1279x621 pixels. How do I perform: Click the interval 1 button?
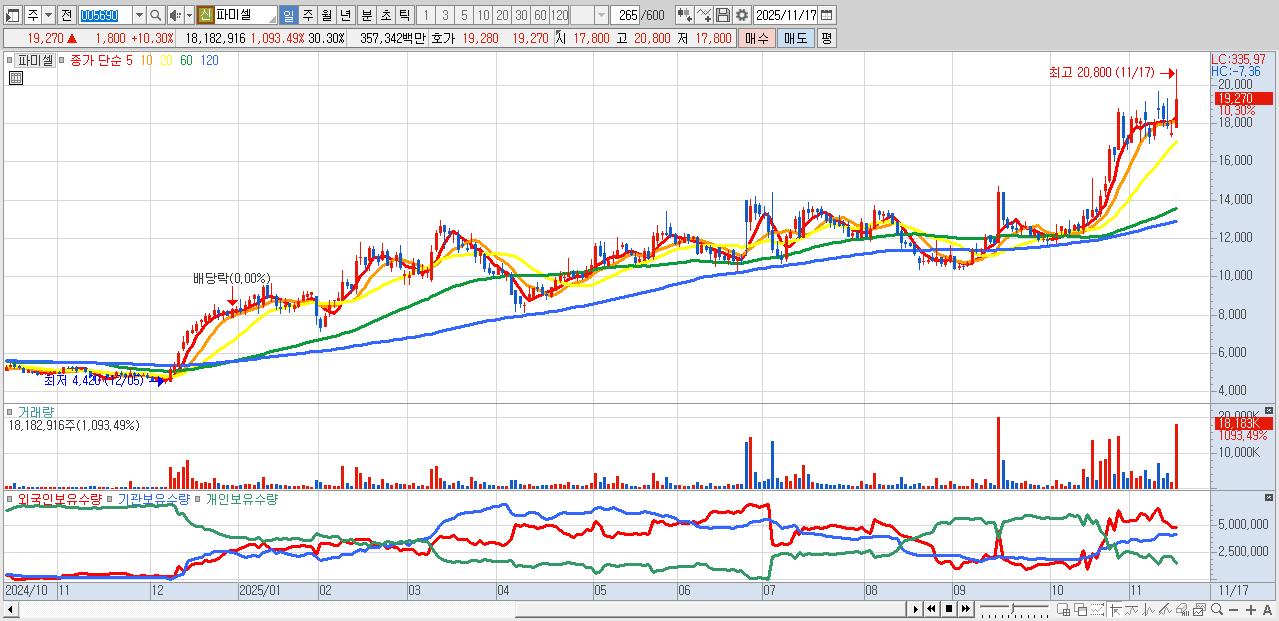425,15
